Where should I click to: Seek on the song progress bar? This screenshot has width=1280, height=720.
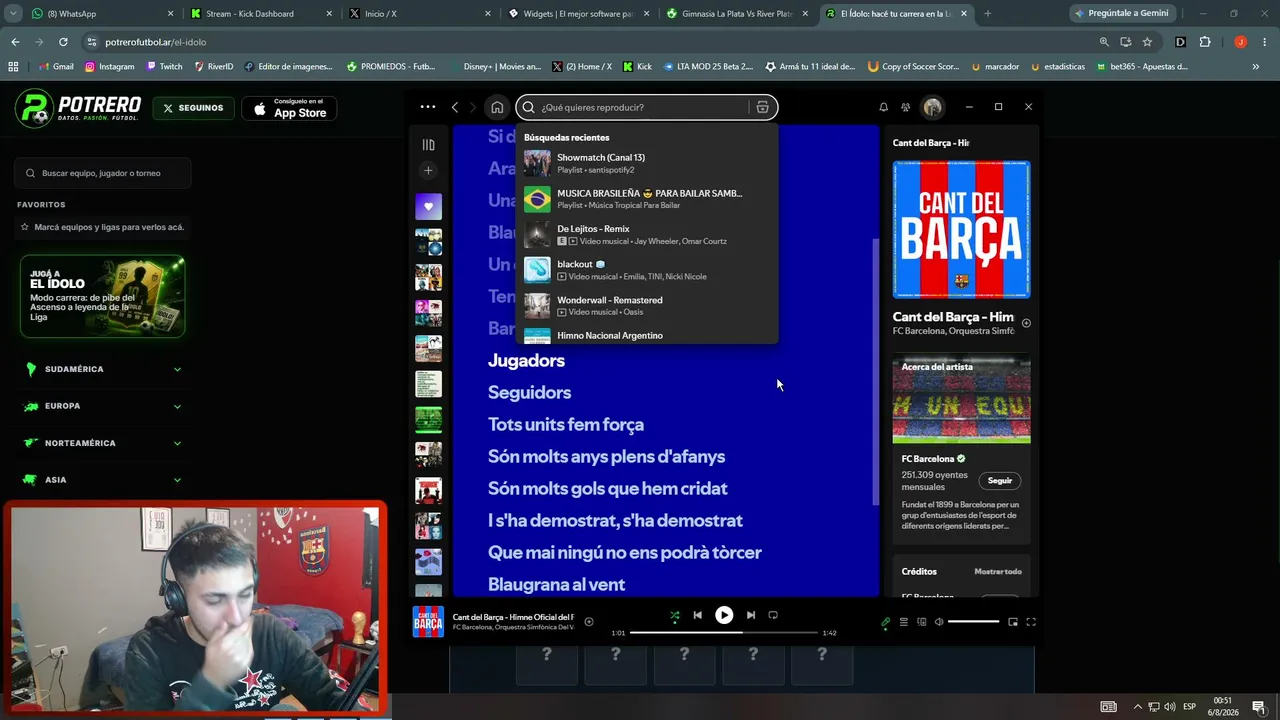[x=724, y=633]
